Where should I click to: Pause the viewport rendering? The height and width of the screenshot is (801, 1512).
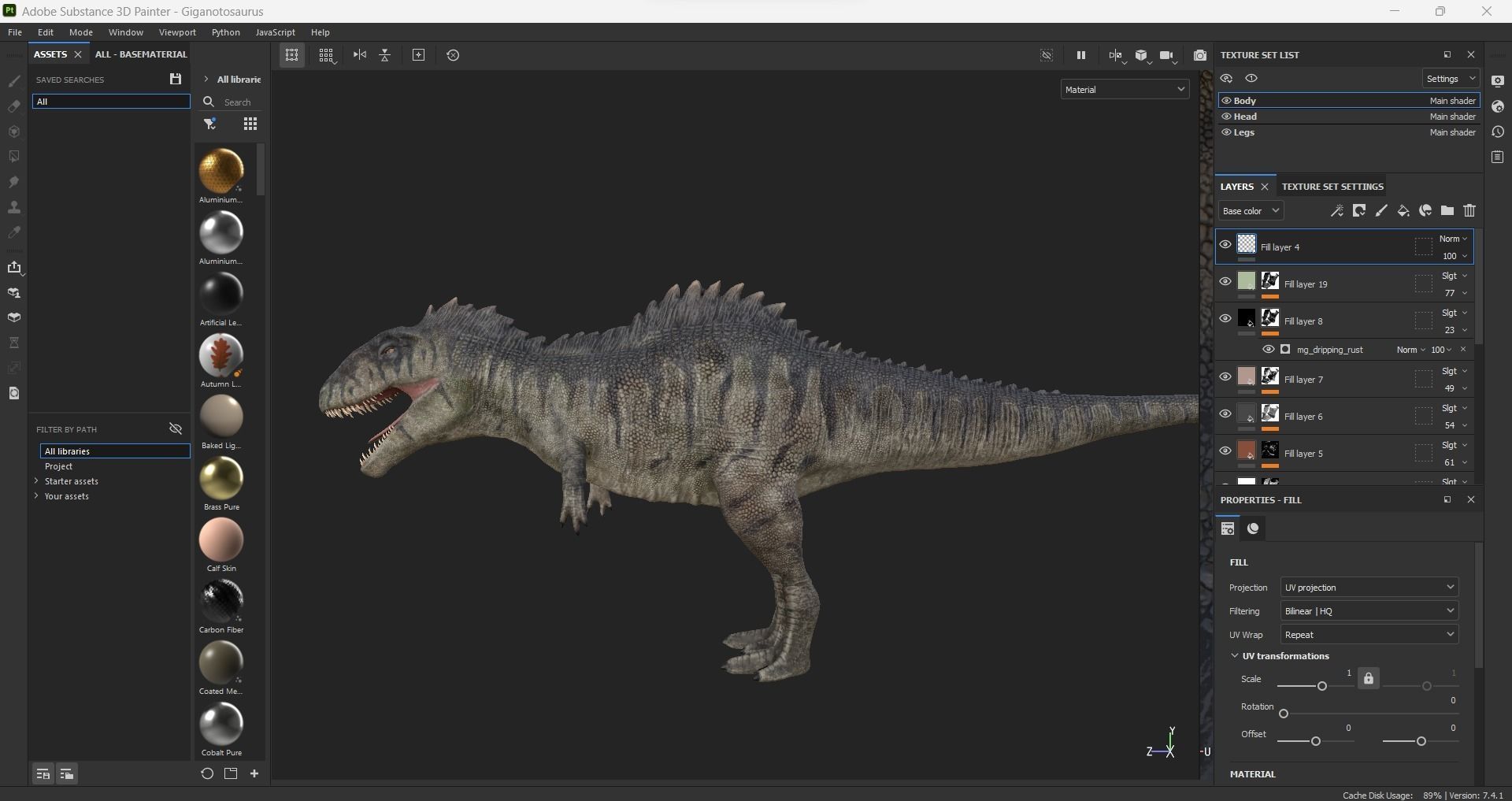click(1081, 55)
